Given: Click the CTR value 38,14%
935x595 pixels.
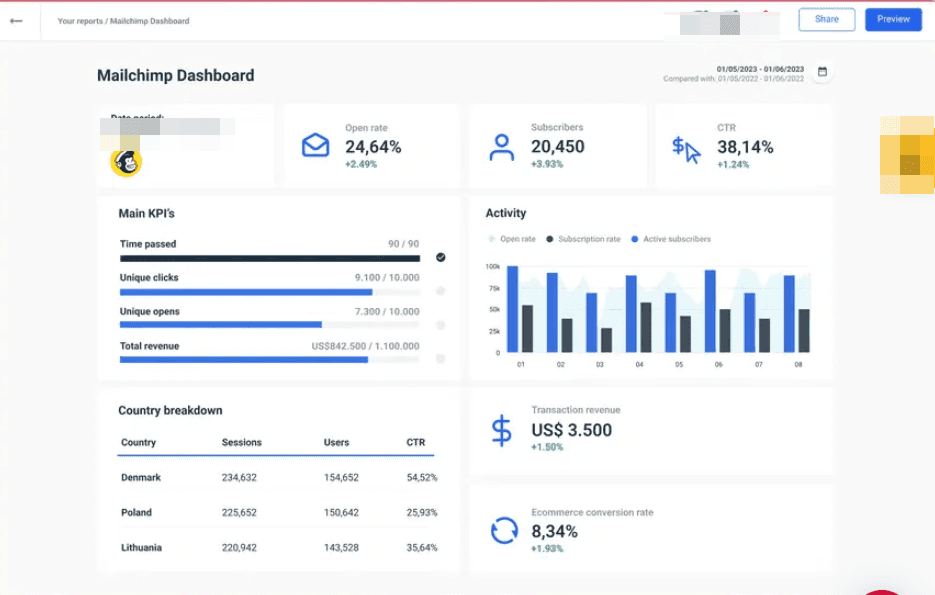Looking at the screenshot, I should click(745, 147).
